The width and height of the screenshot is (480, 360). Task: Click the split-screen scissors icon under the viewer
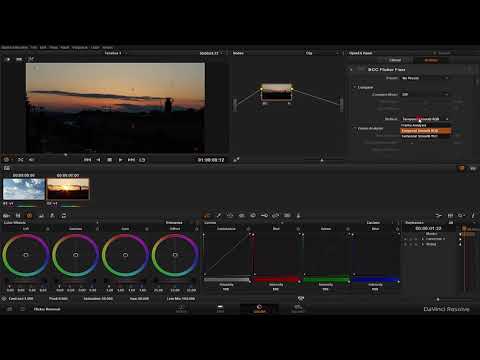coord(20,160)
